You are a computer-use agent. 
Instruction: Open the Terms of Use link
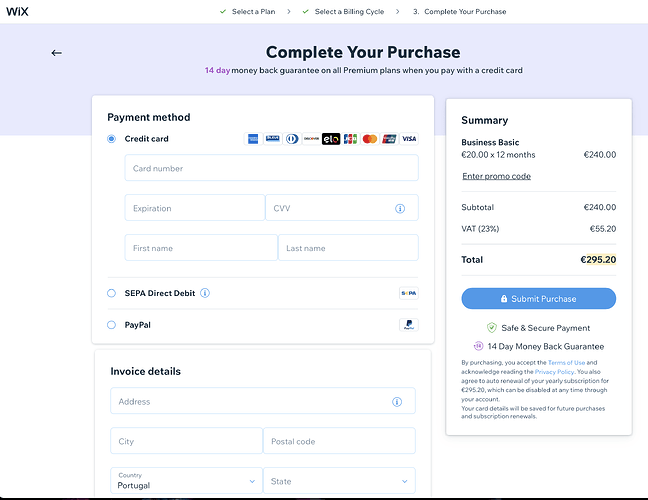click(x=565, y=362)
